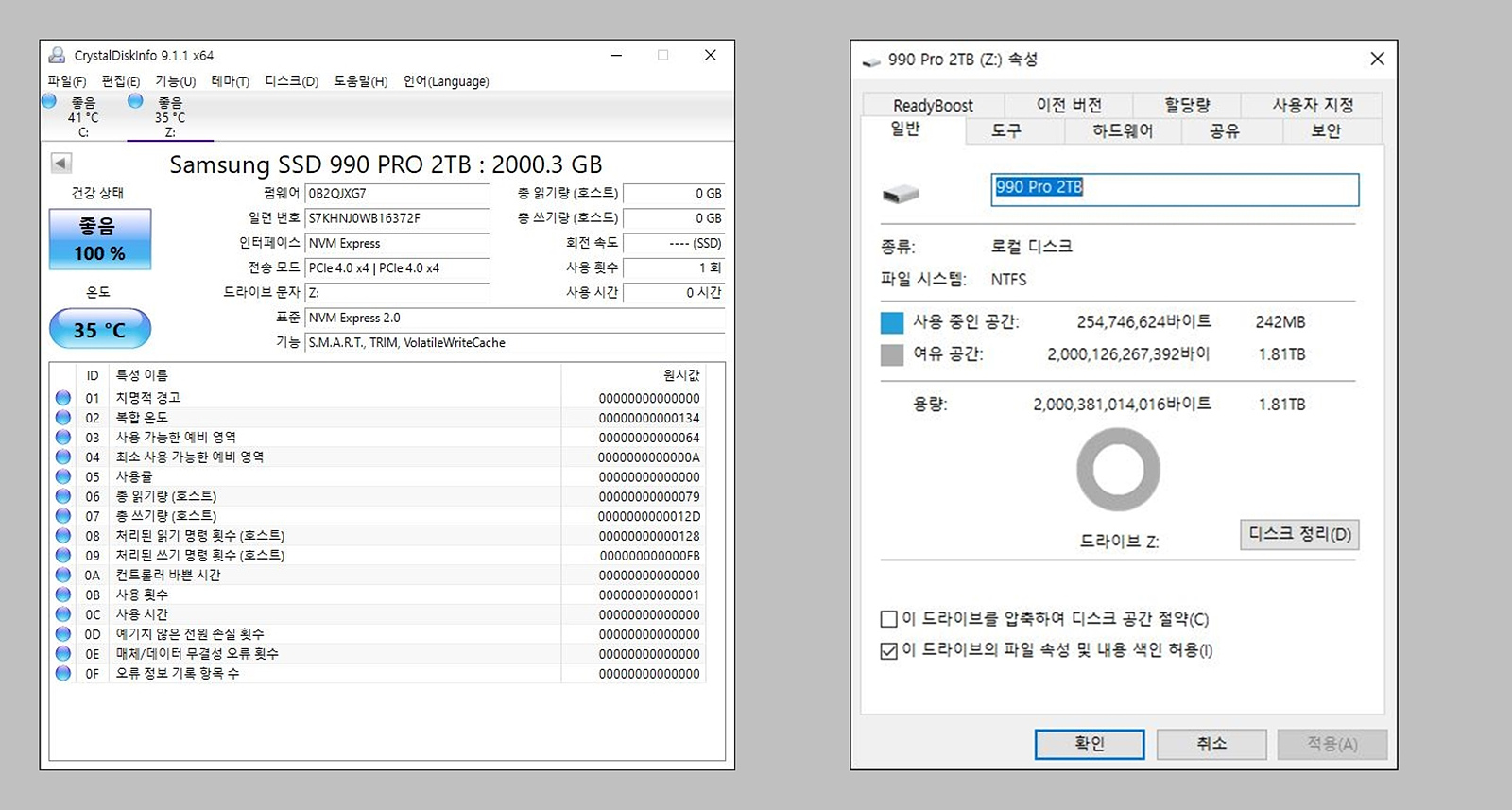This screenshot has height=810, width=1512.
Task: Click status orb for attribute 05 사용률
Action: [63, 476]
